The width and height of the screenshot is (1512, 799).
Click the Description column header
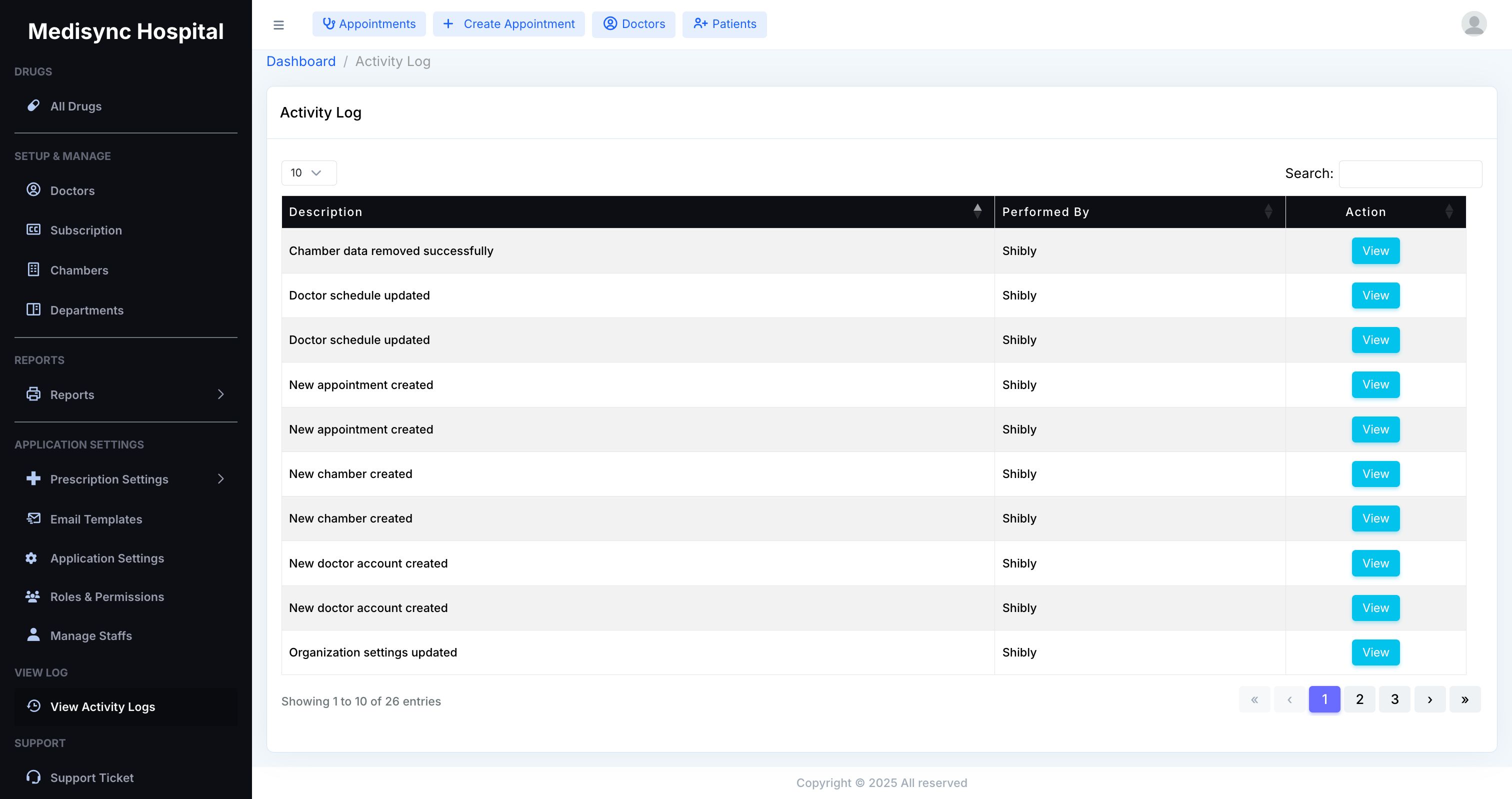pyautogui.click(x=638, y=212)
